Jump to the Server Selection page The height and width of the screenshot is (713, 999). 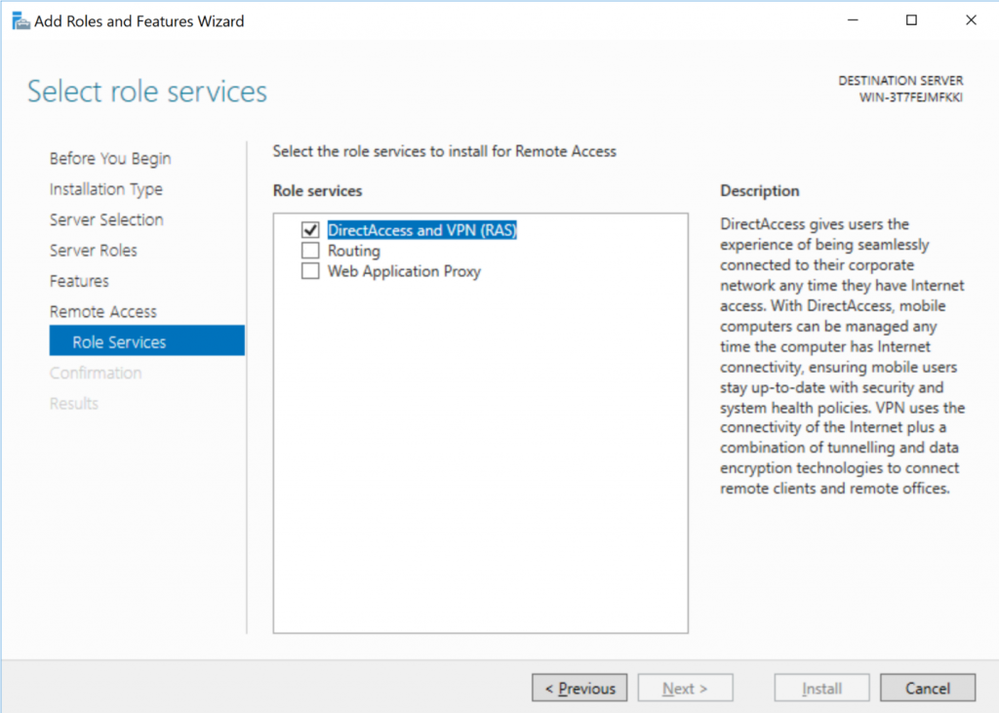[x=106, y=220]
